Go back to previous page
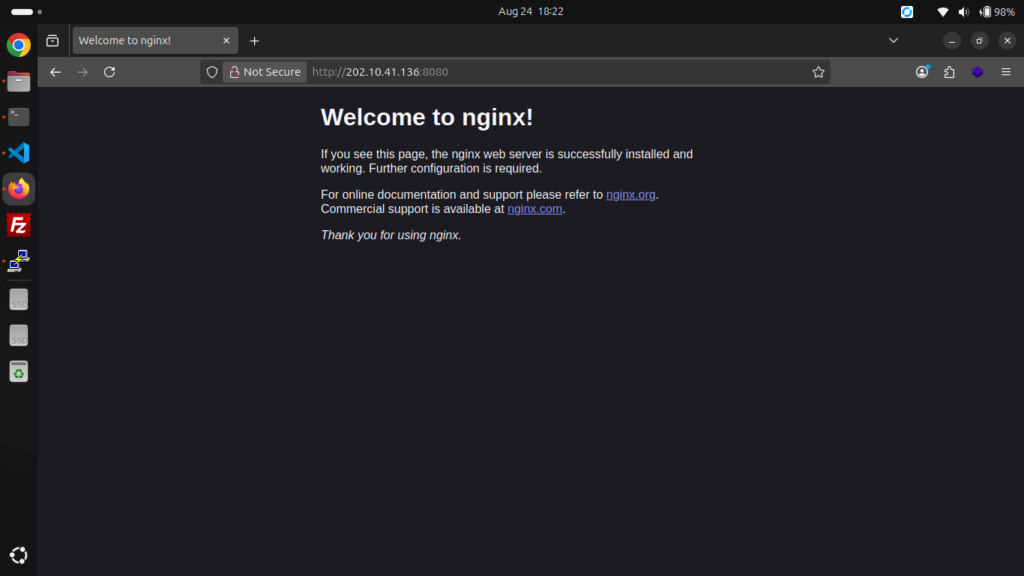Image resolution: width=1024 pixels, height=576 pixels. (56, 72)
